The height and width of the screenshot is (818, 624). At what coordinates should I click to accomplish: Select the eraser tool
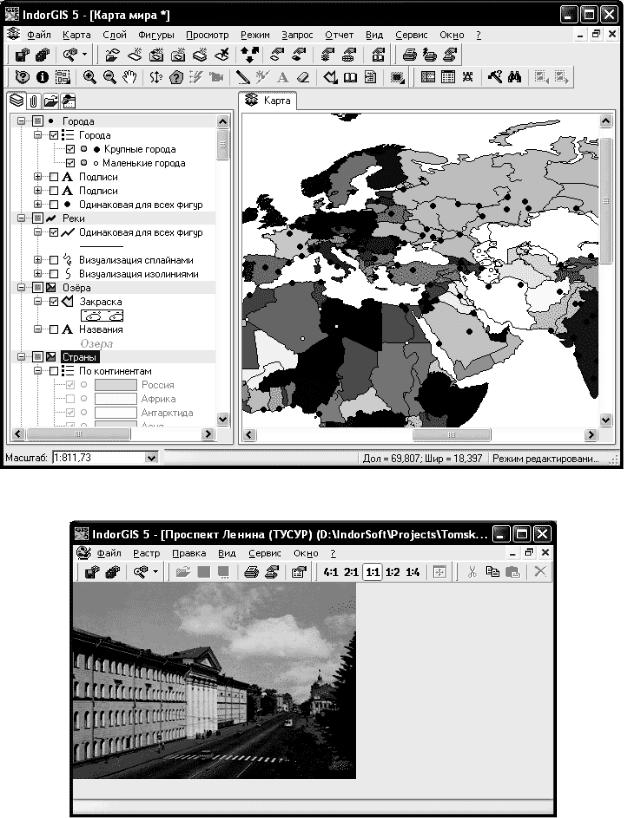click(x=303, y=77)
